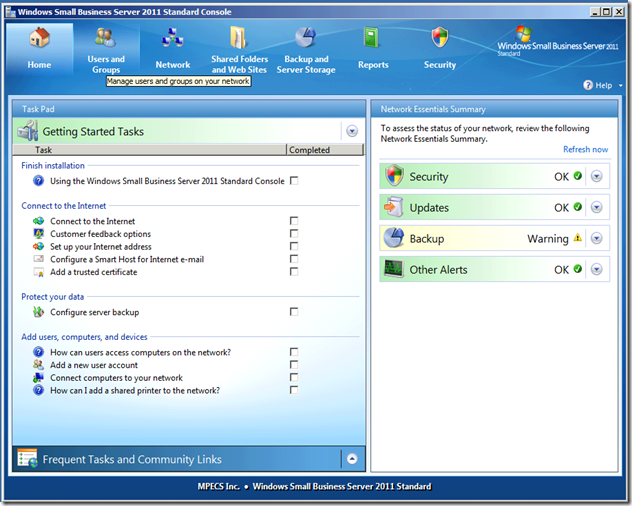Expand Frequent Tasks and Community Links
Viewport: 632px width, 506px height.
(351, 459)
